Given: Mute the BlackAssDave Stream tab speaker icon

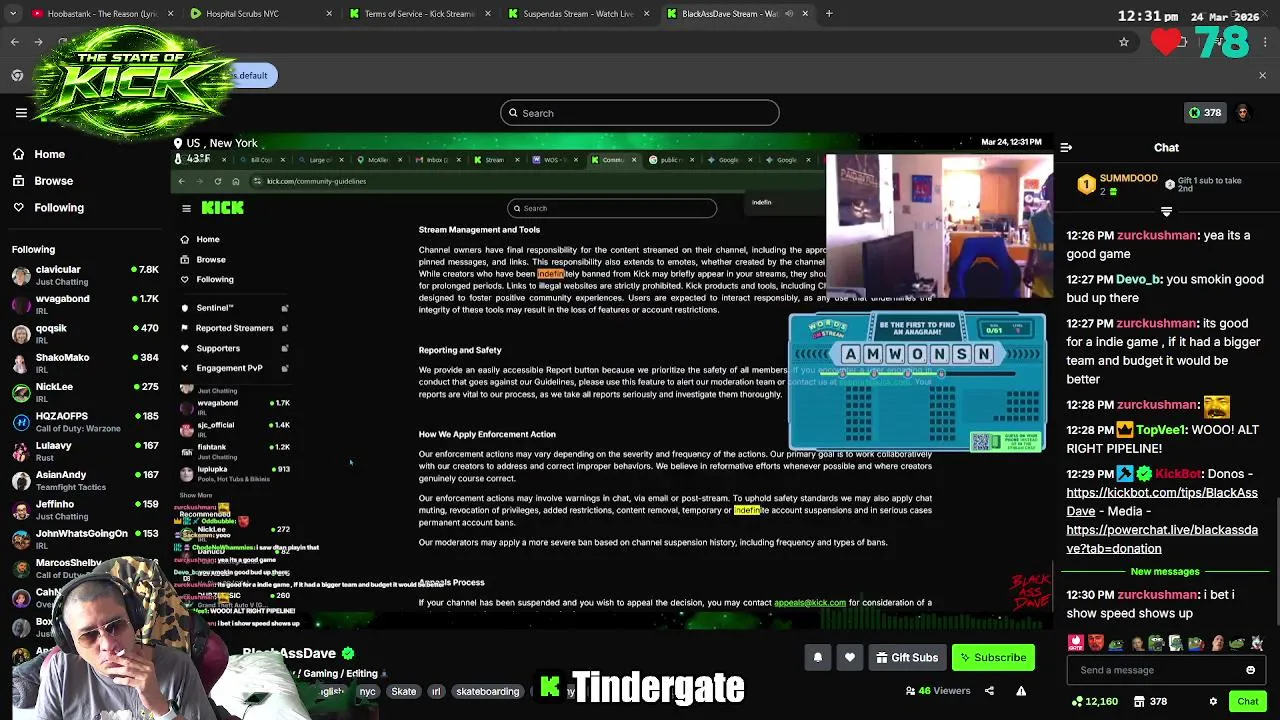Looking at the screenshot, I should pos(789,14).
